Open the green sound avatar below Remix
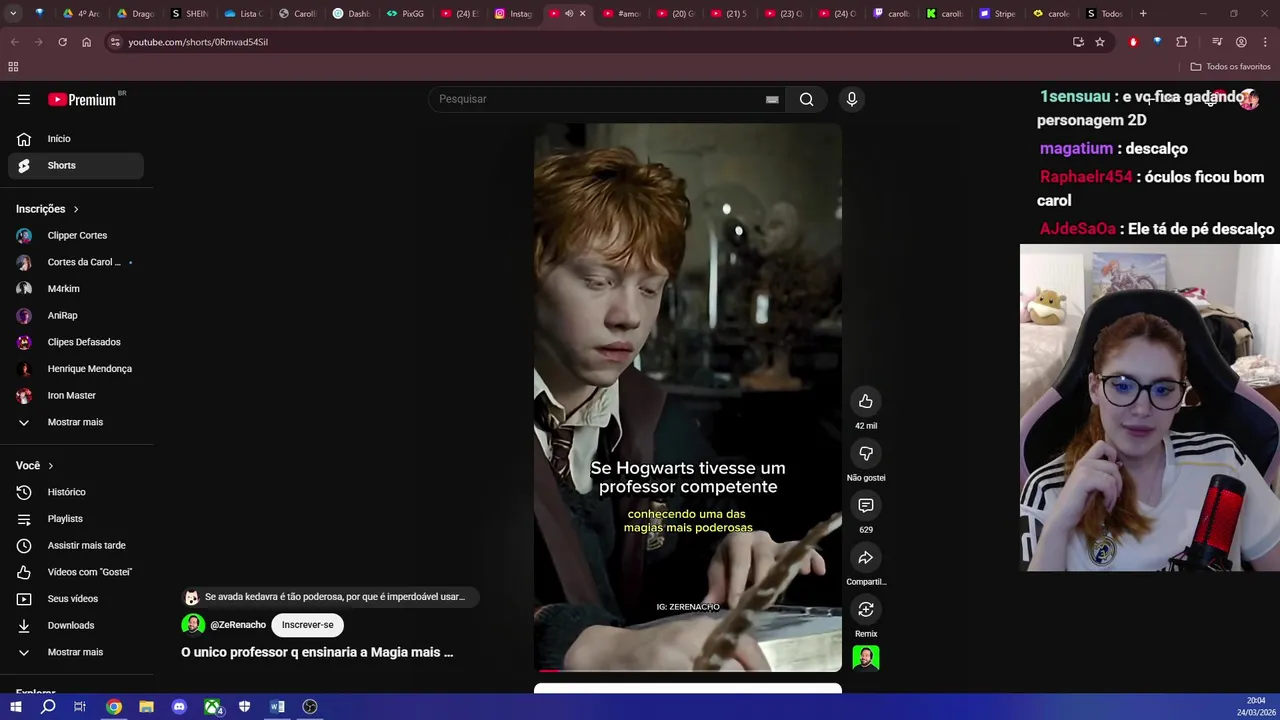Viewport: 1280px width, 720px height. (866, 658)
